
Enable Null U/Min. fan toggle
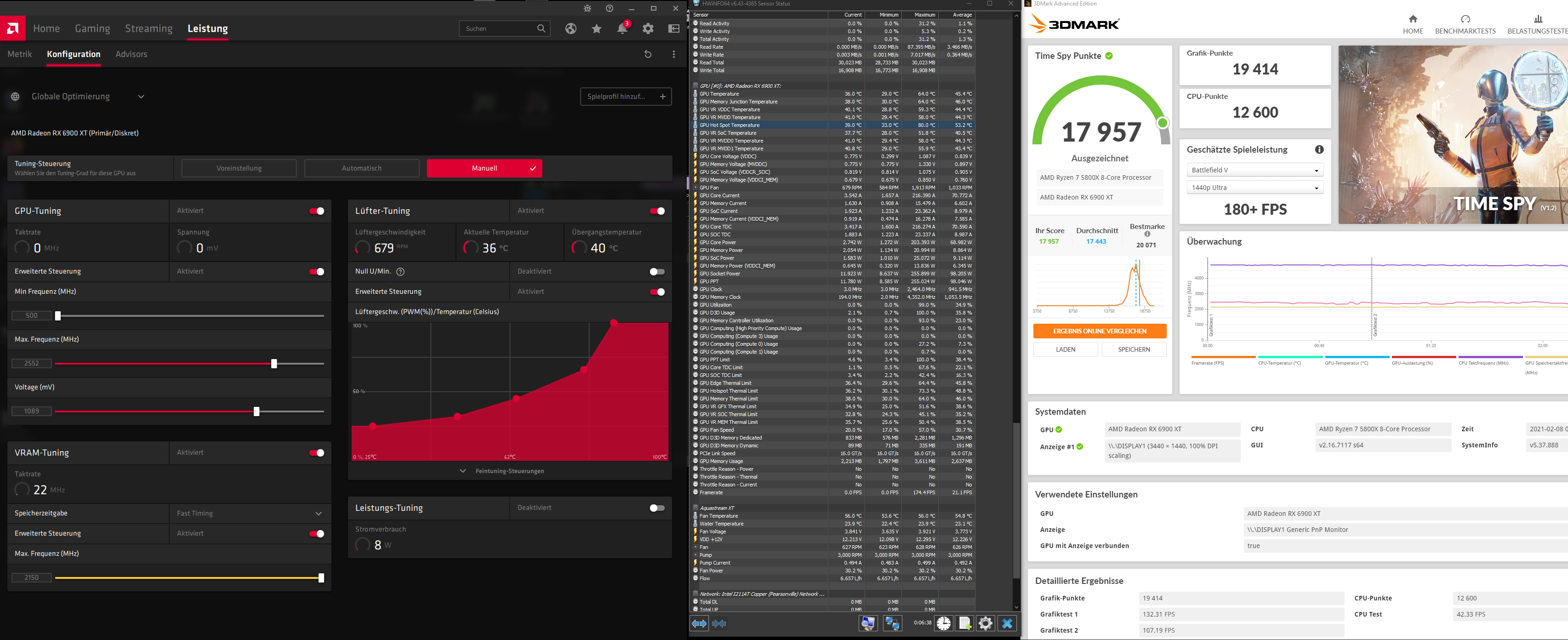pos(657,272)
